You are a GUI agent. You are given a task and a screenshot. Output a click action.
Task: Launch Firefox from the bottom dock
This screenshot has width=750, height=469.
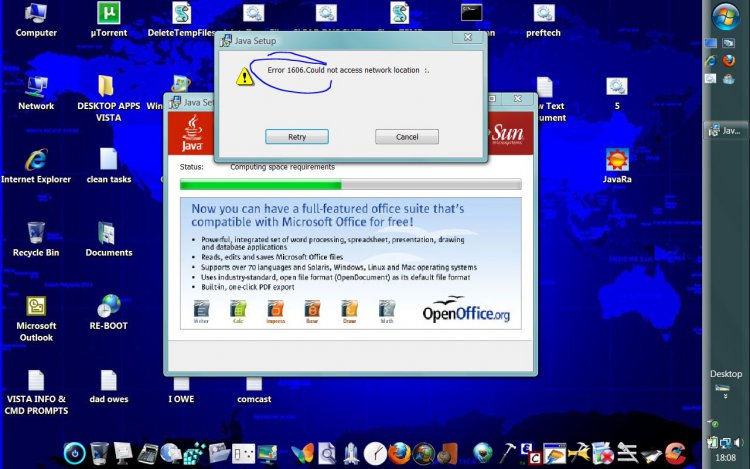pyautogui.click(x=399, y=453)
